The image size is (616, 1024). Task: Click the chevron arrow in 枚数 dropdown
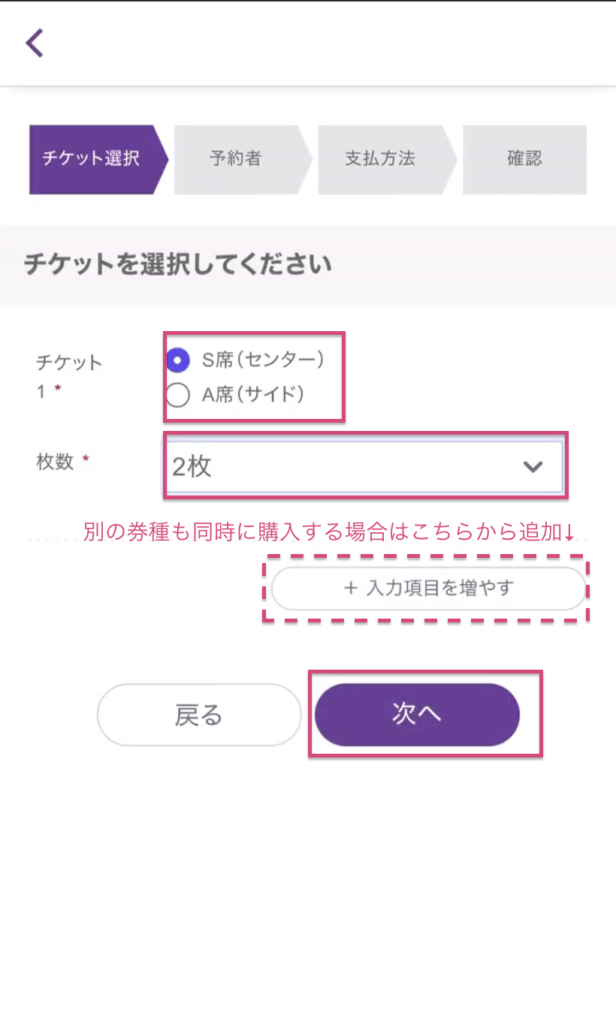pyautogui.click(x=533, y=466)
